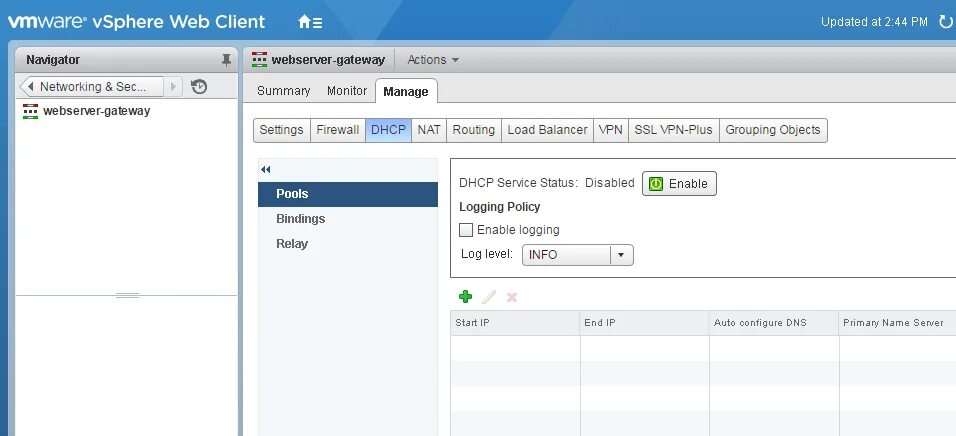
Task: Click the red delete pool icon
Action: pos(512,297)
